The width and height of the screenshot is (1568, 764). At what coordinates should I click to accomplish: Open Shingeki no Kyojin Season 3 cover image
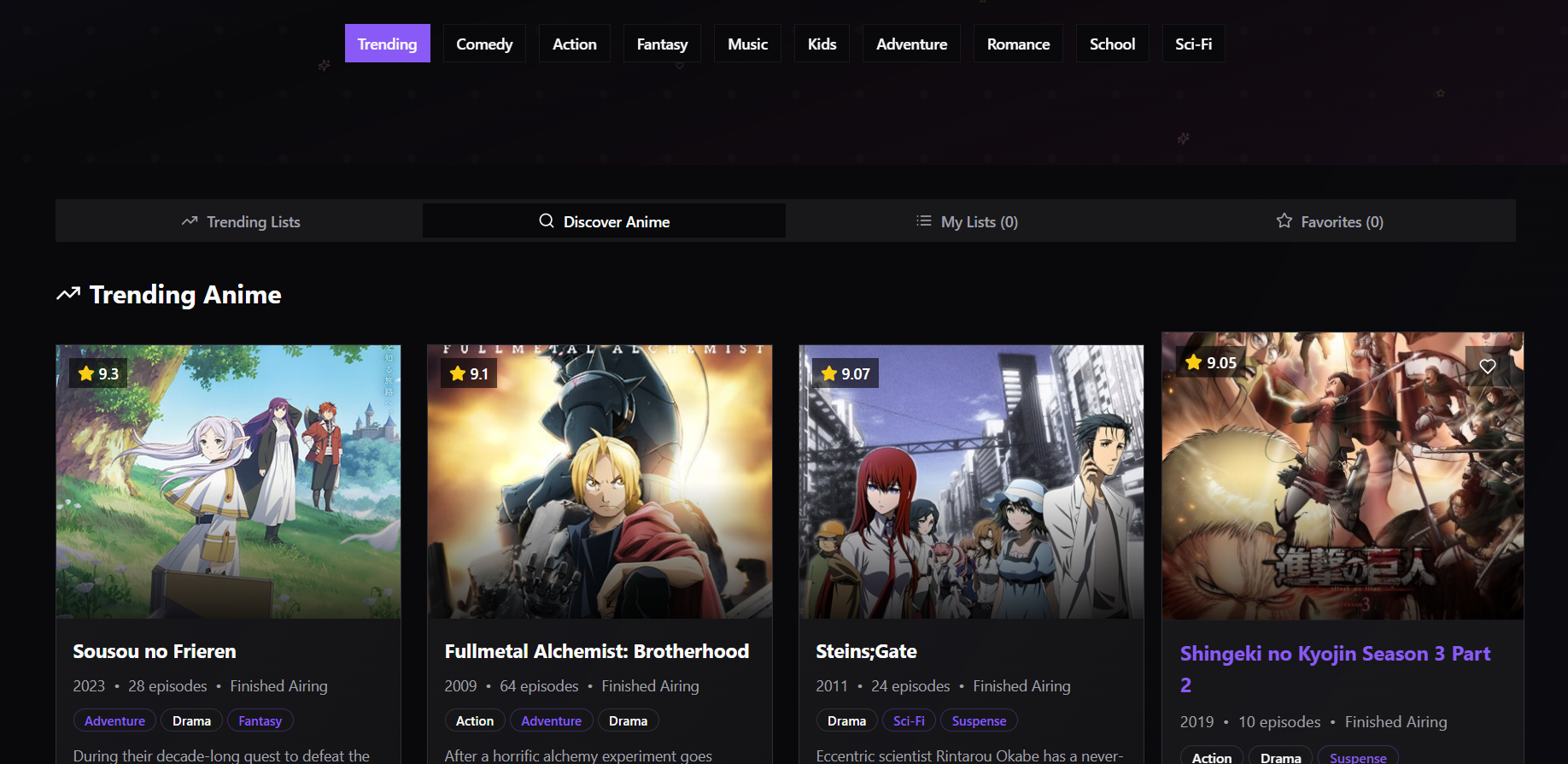1343,476
